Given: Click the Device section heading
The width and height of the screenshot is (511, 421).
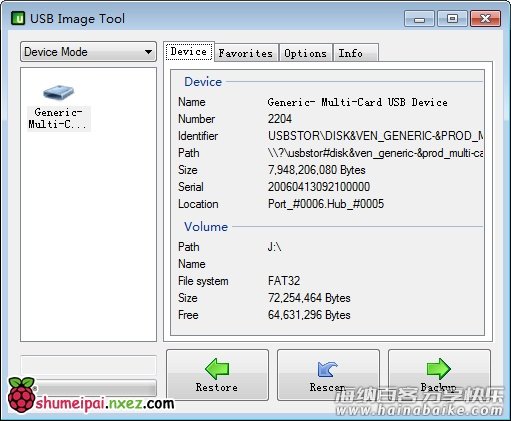Looking at the screenshot, I should click(x=203, y=82).
